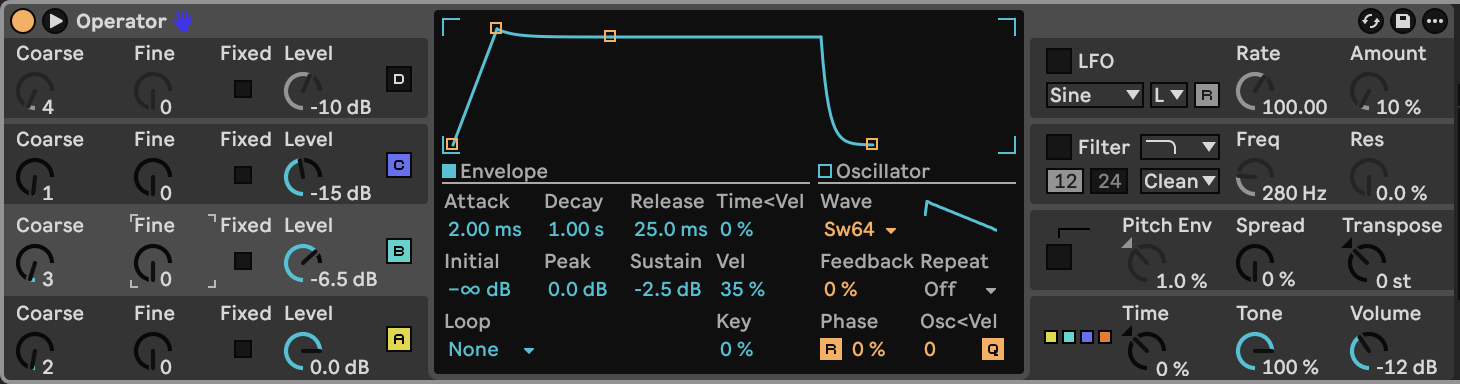Switch to the Oscillator tab

(x=874, y=171)
